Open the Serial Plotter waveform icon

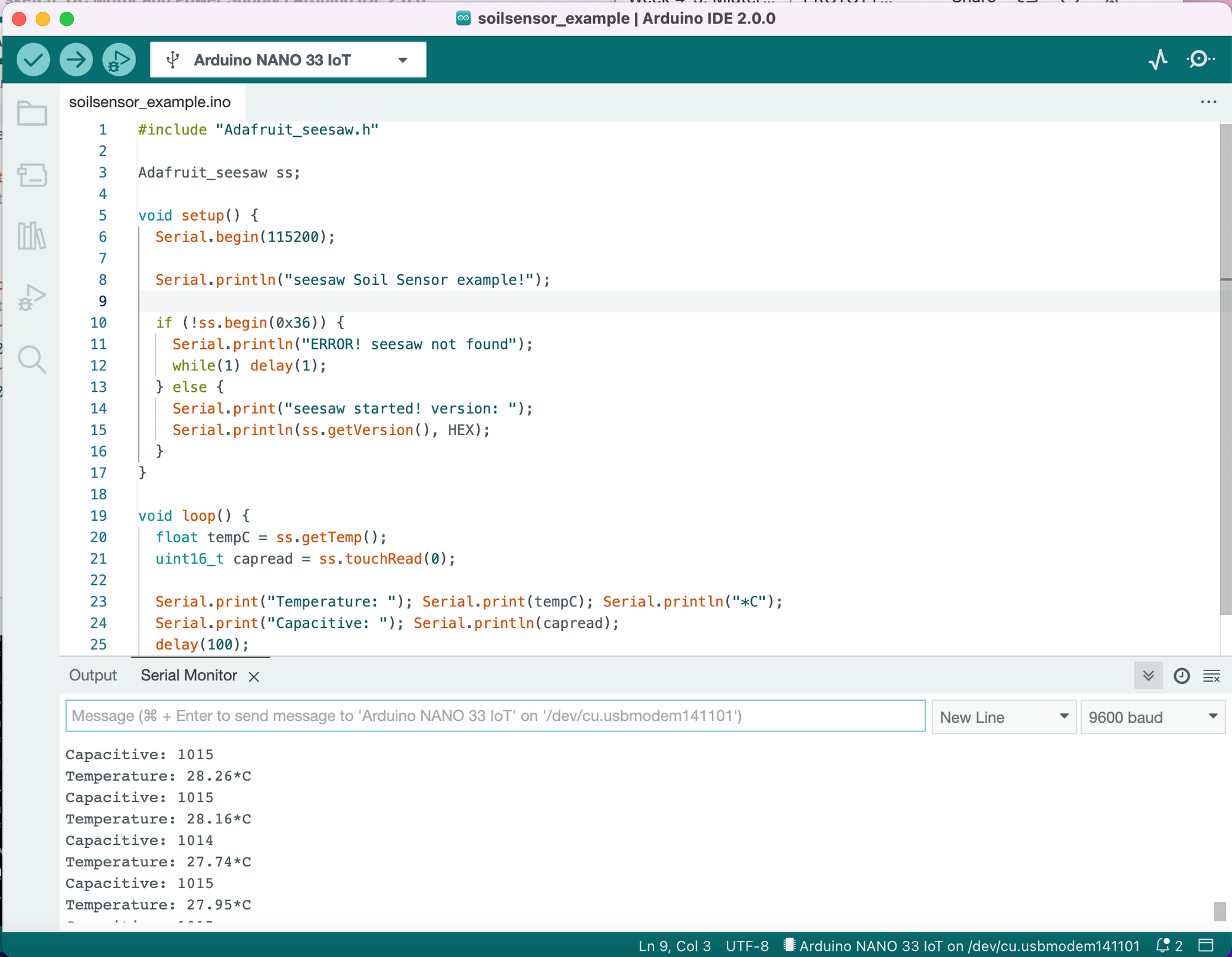pyautogui.click(x=1158, y=60)
